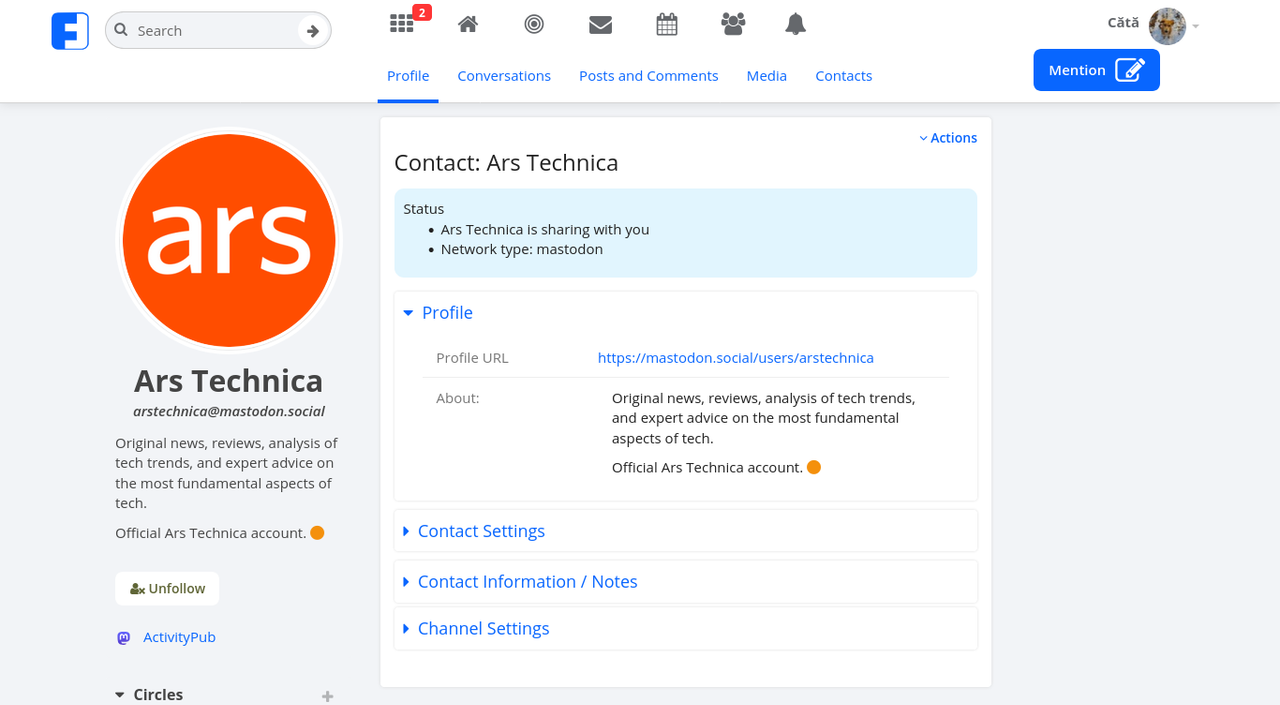Add a new circle plus icon
Viewport: 1280px width, 705px height.
click(x=327, y=696)
